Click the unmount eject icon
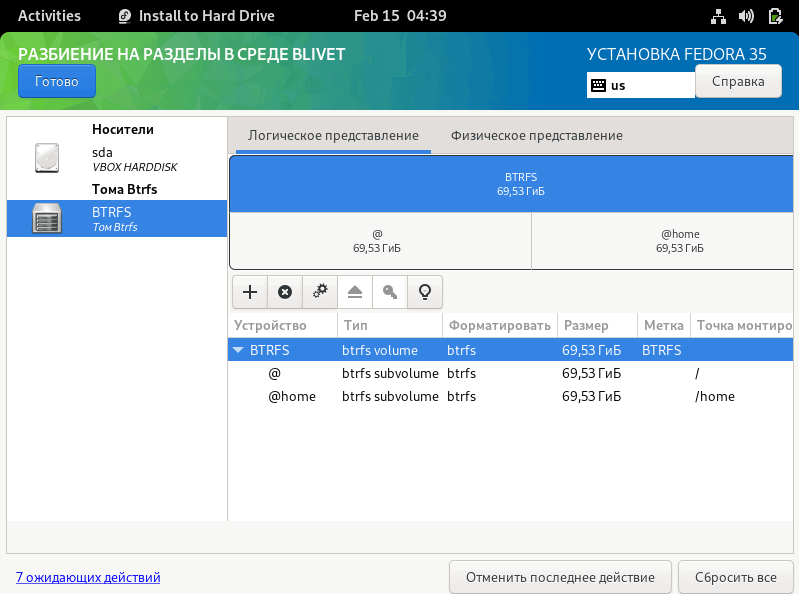 [355, 292]
